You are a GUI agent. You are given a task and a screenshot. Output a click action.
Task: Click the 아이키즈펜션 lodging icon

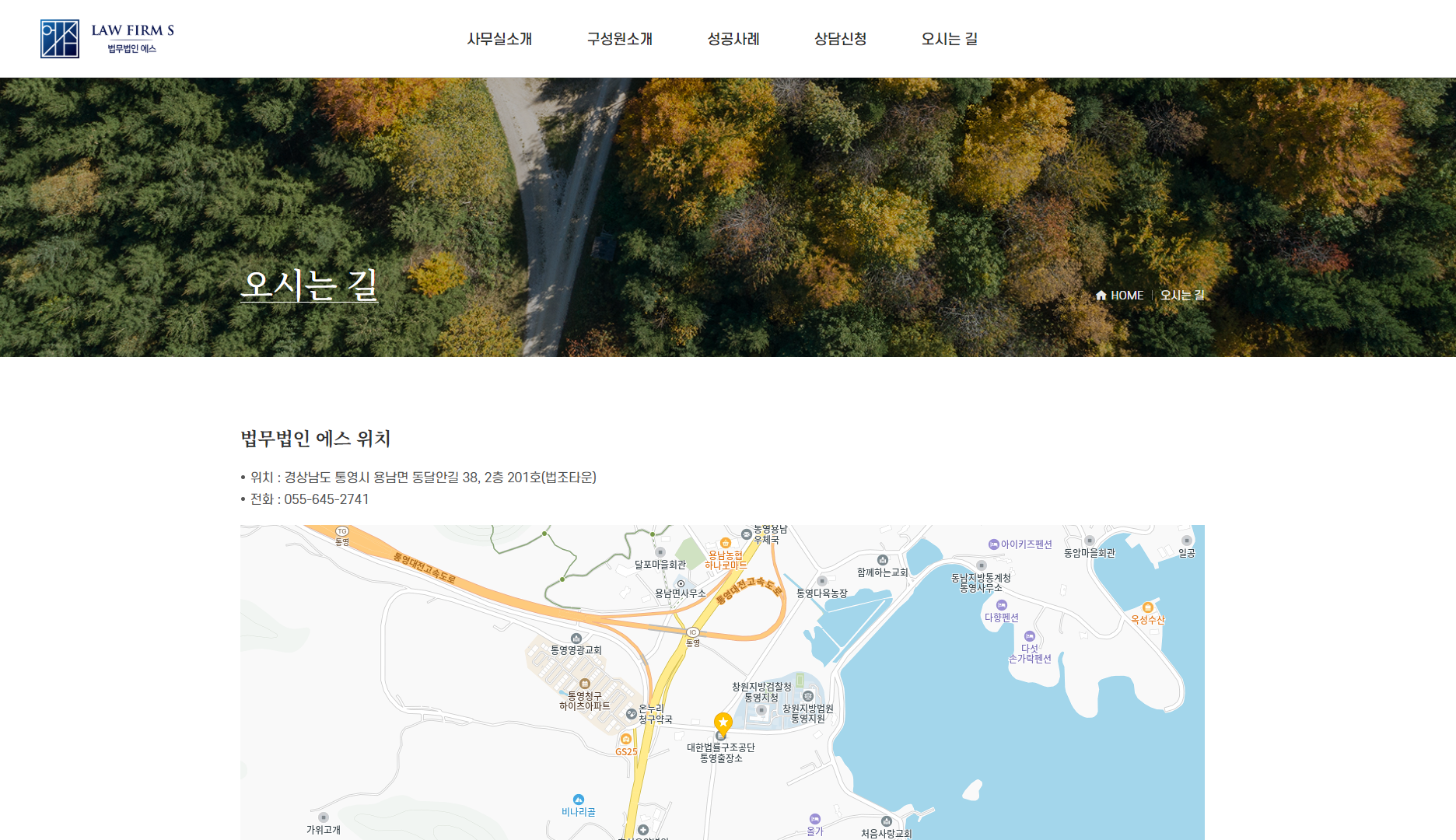[993, 544]
